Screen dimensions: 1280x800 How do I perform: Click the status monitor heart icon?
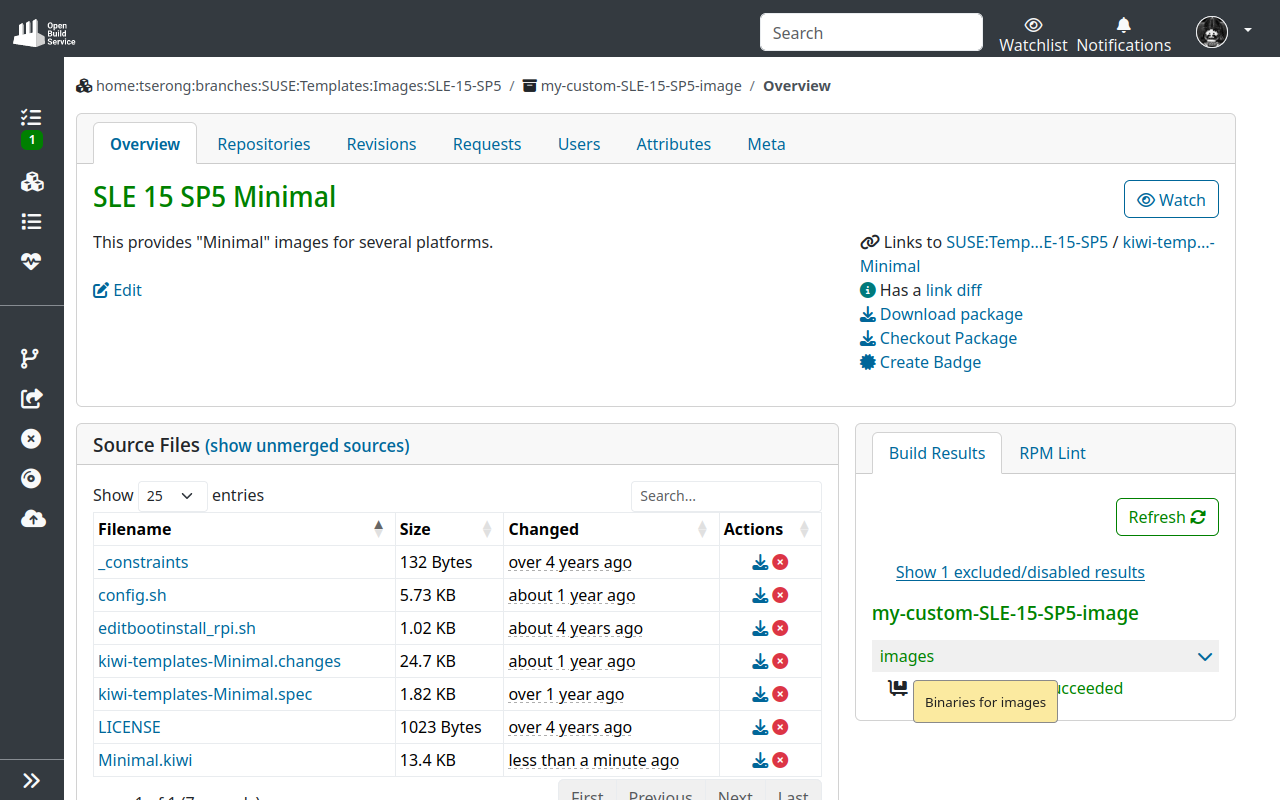(30, 261)
